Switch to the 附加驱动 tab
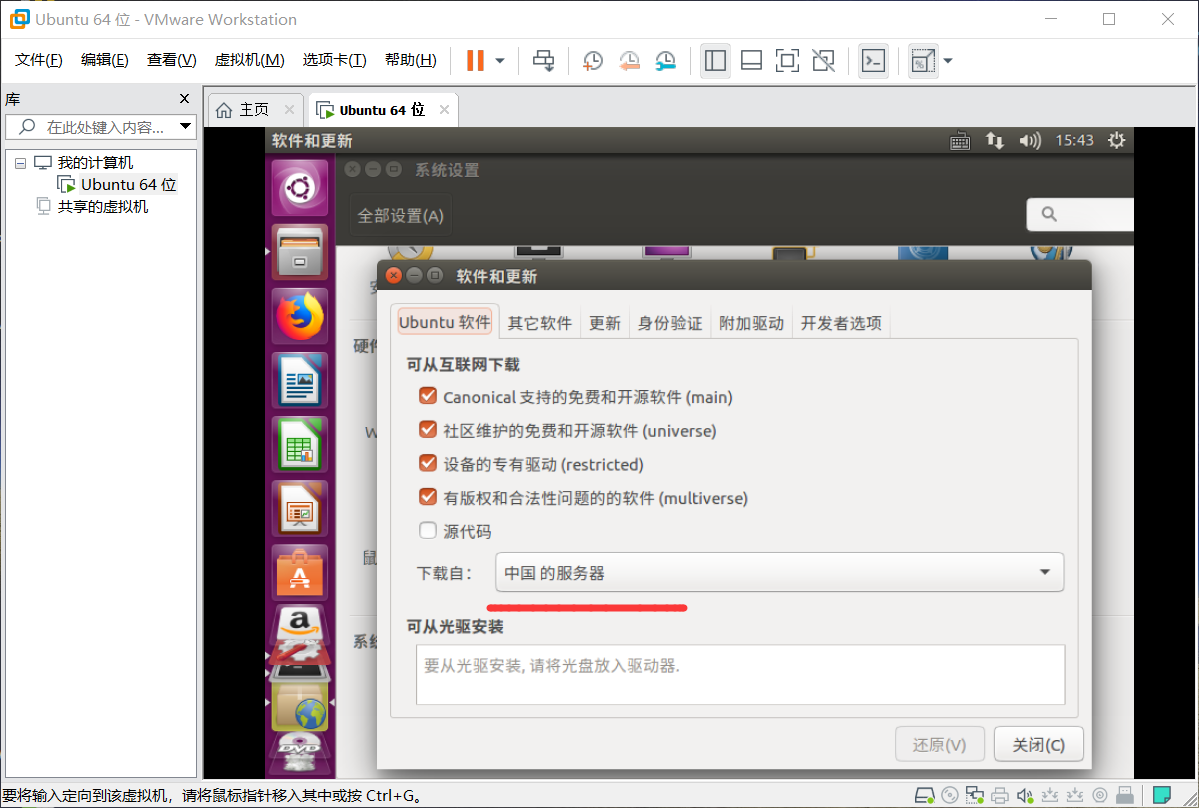 [x=752, y=323]
